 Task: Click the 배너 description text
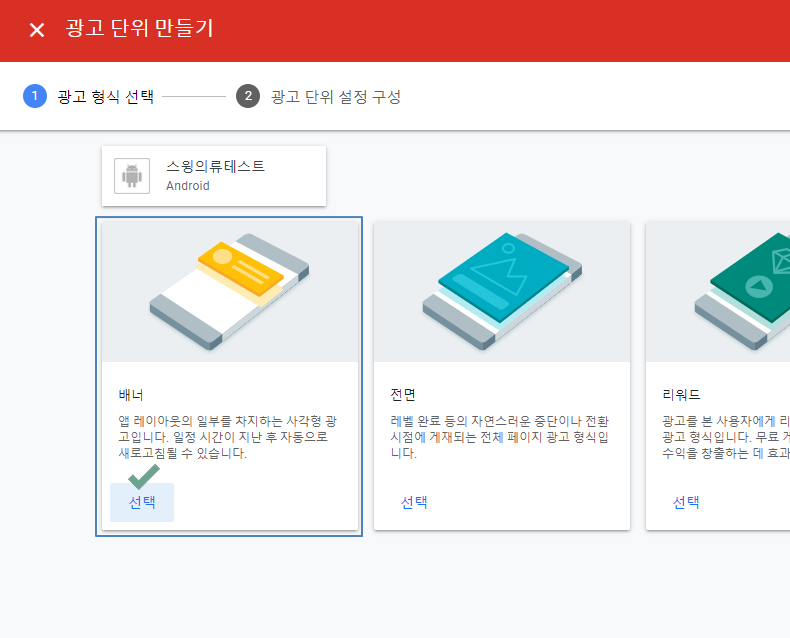tap(229, 437)
